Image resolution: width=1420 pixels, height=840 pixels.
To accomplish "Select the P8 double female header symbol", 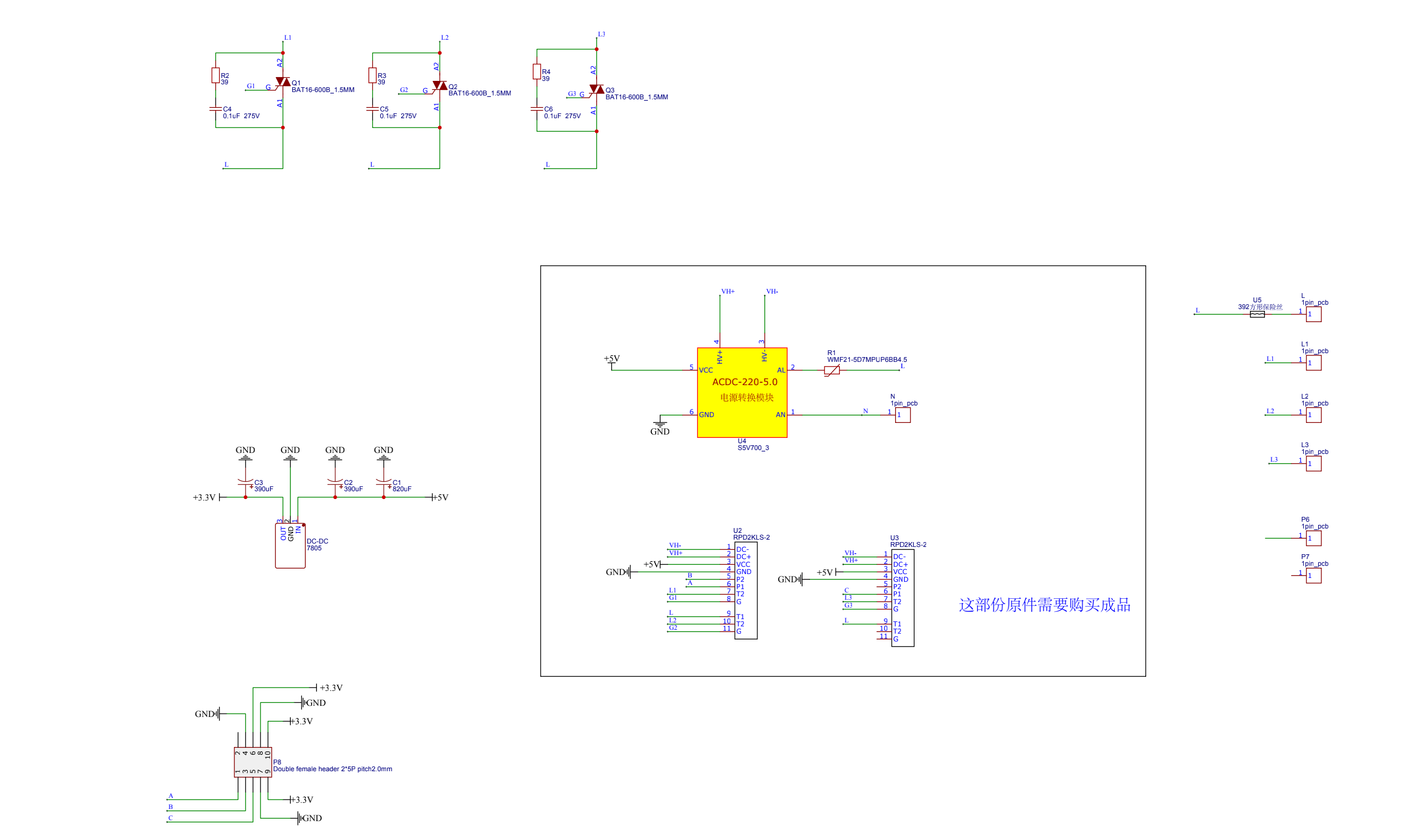I will pos(253,762).
